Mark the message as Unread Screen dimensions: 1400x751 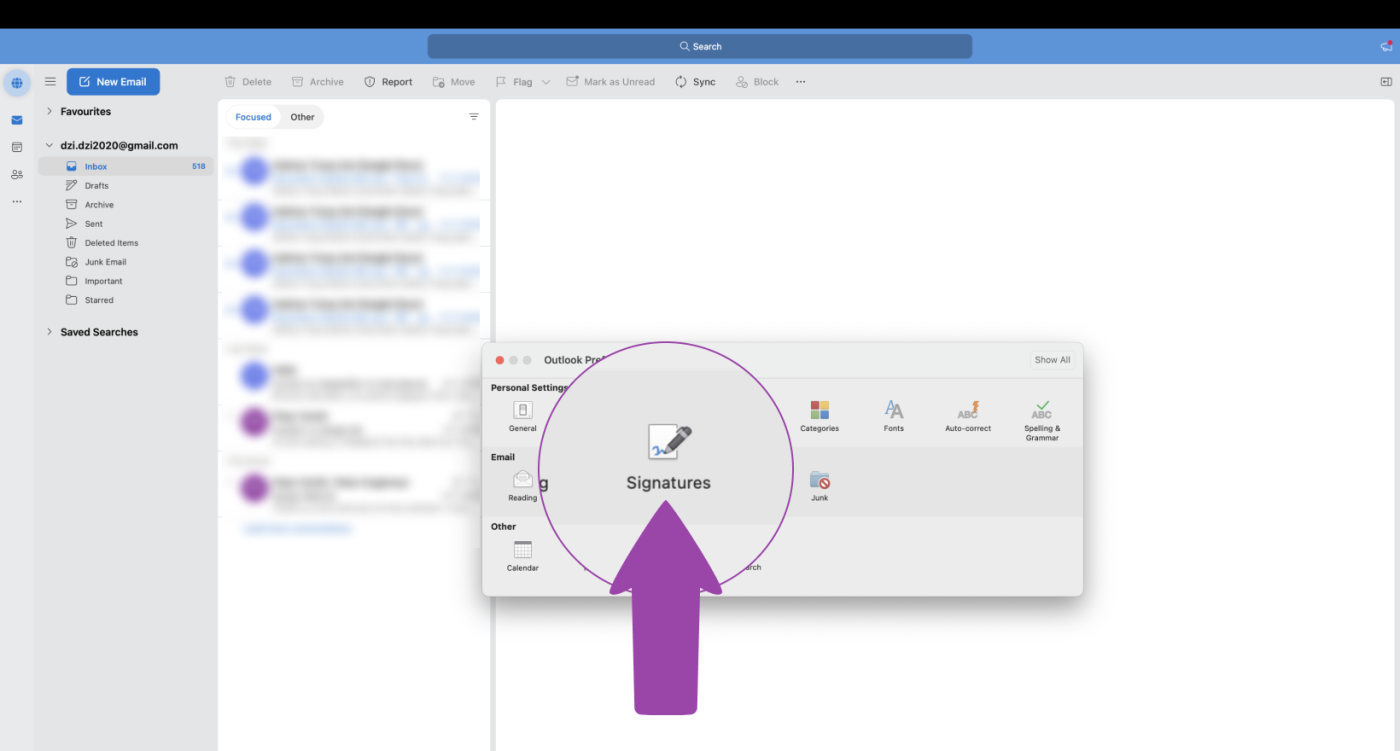pos(611,82)
